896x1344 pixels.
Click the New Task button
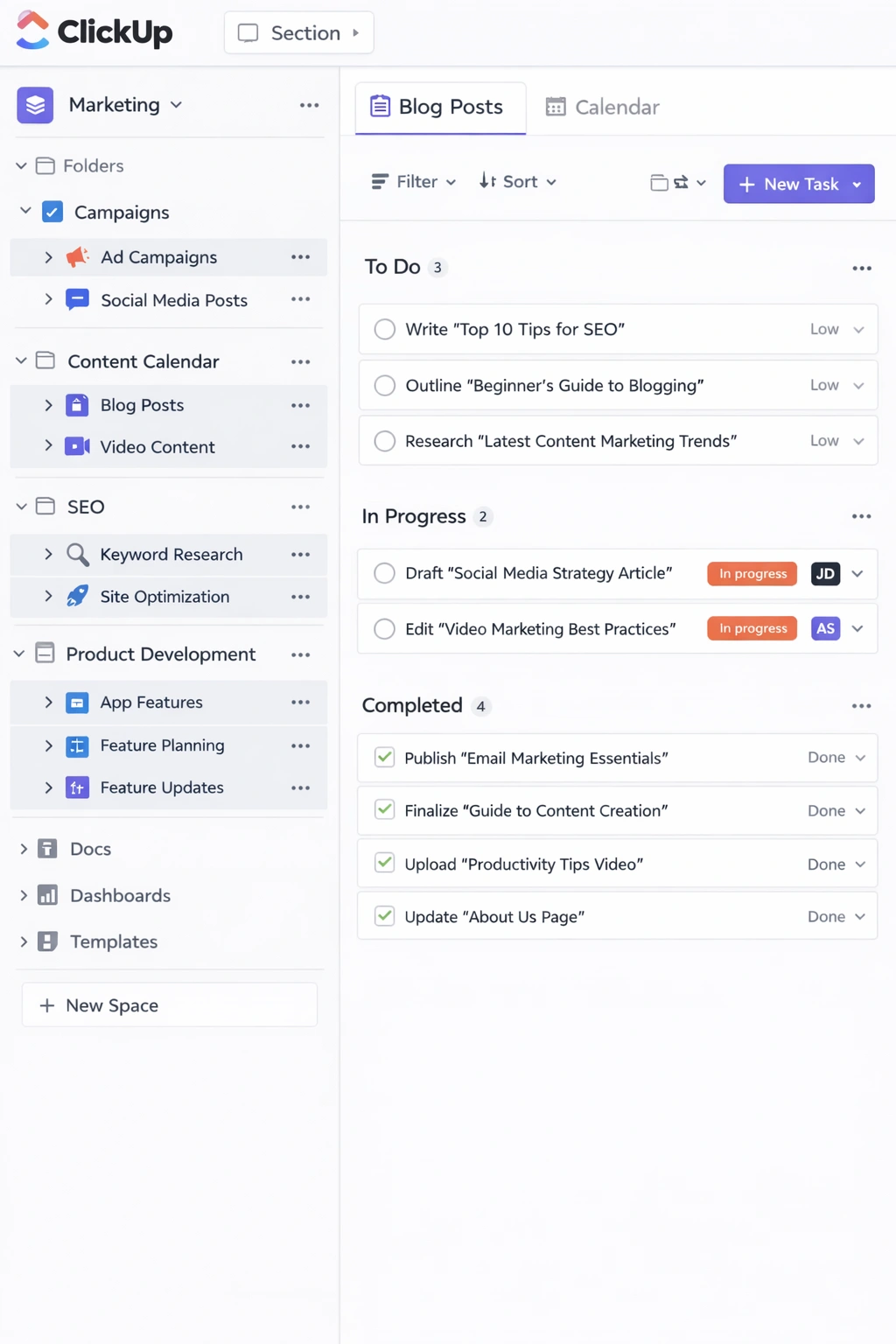pos(788,185)
